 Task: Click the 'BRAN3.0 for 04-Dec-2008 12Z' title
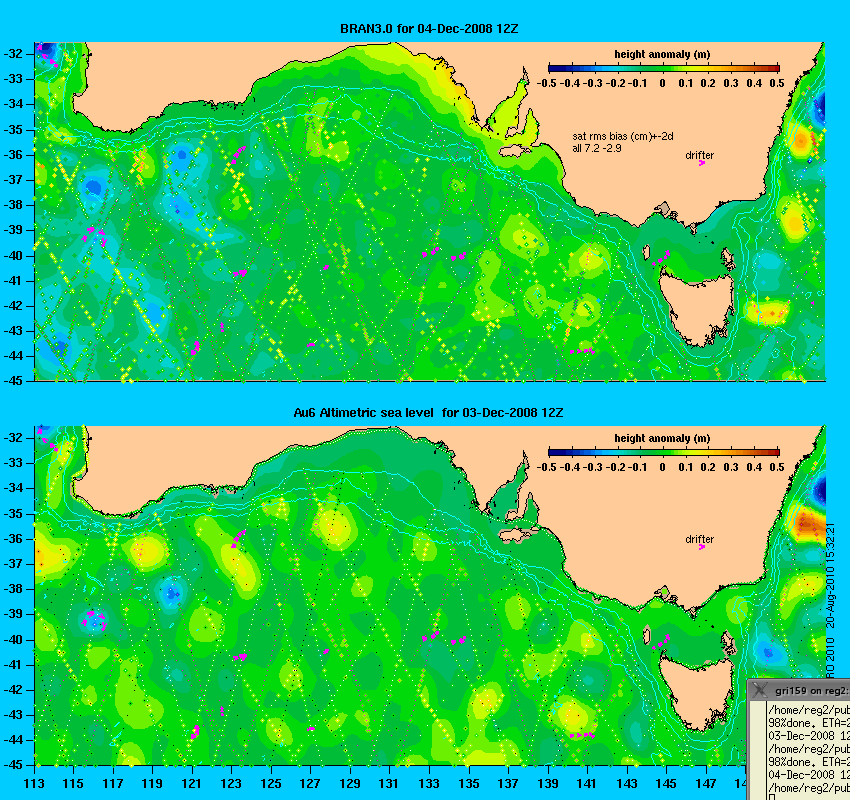coord(429,29)
